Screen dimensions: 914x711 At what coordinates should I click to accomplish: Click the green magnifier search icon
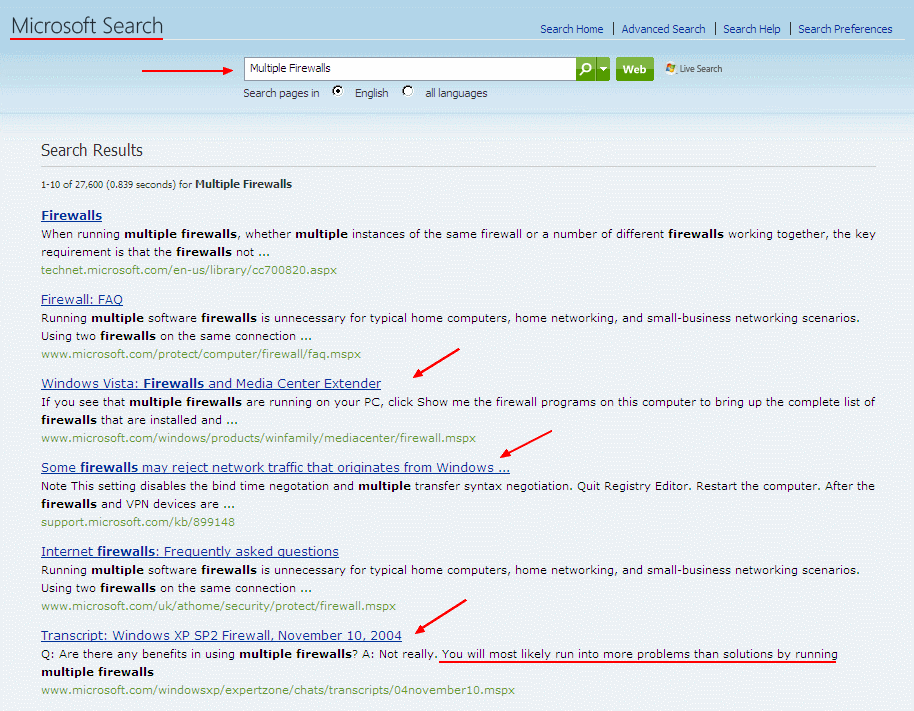(x=585, y=69)
